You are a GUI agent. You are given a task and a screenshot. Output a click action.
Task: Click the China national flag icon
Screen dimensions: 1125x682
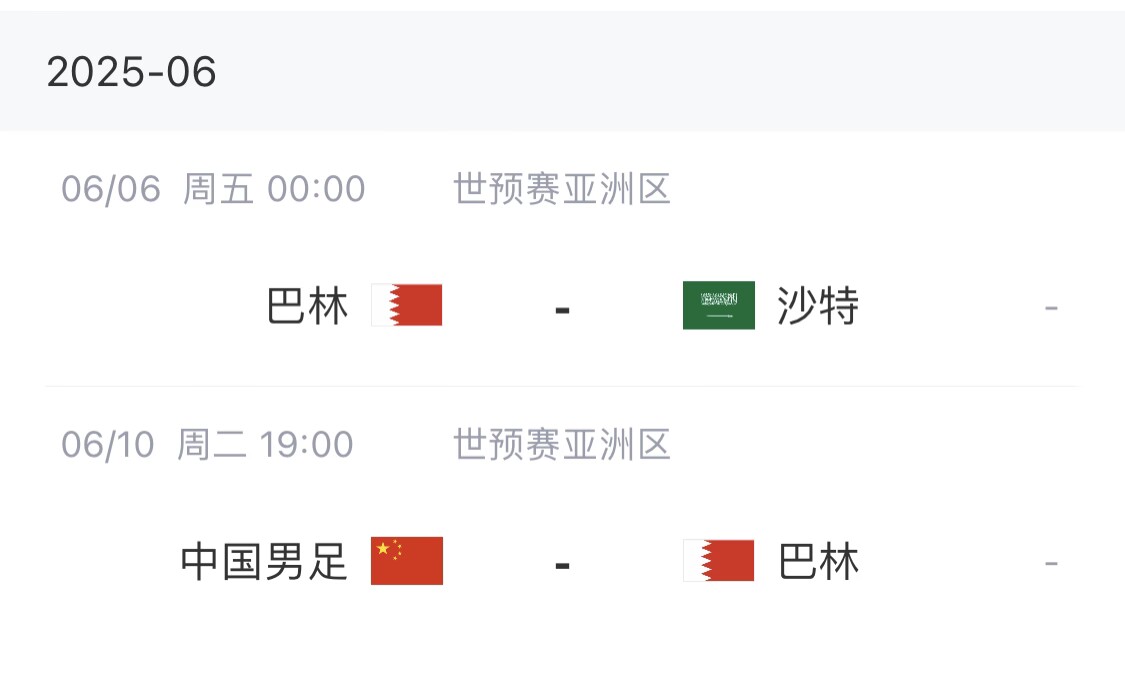(x=407, y=561)
